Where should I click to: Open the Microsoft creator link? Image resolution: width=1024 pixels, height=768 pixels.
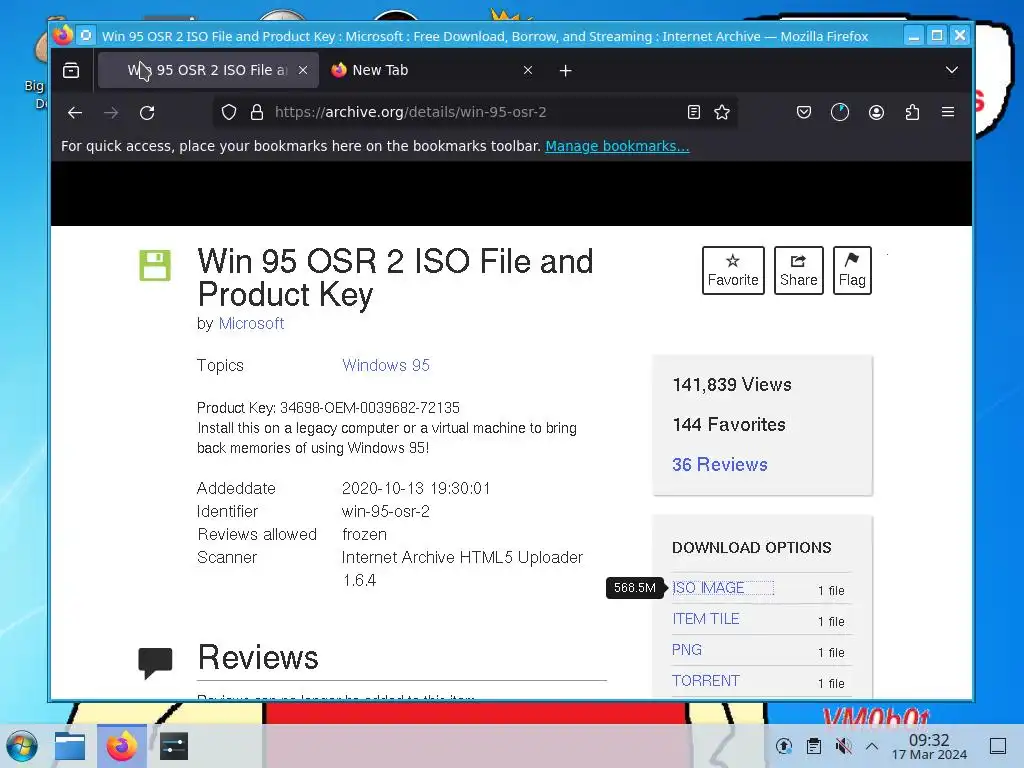coord(251,323)
